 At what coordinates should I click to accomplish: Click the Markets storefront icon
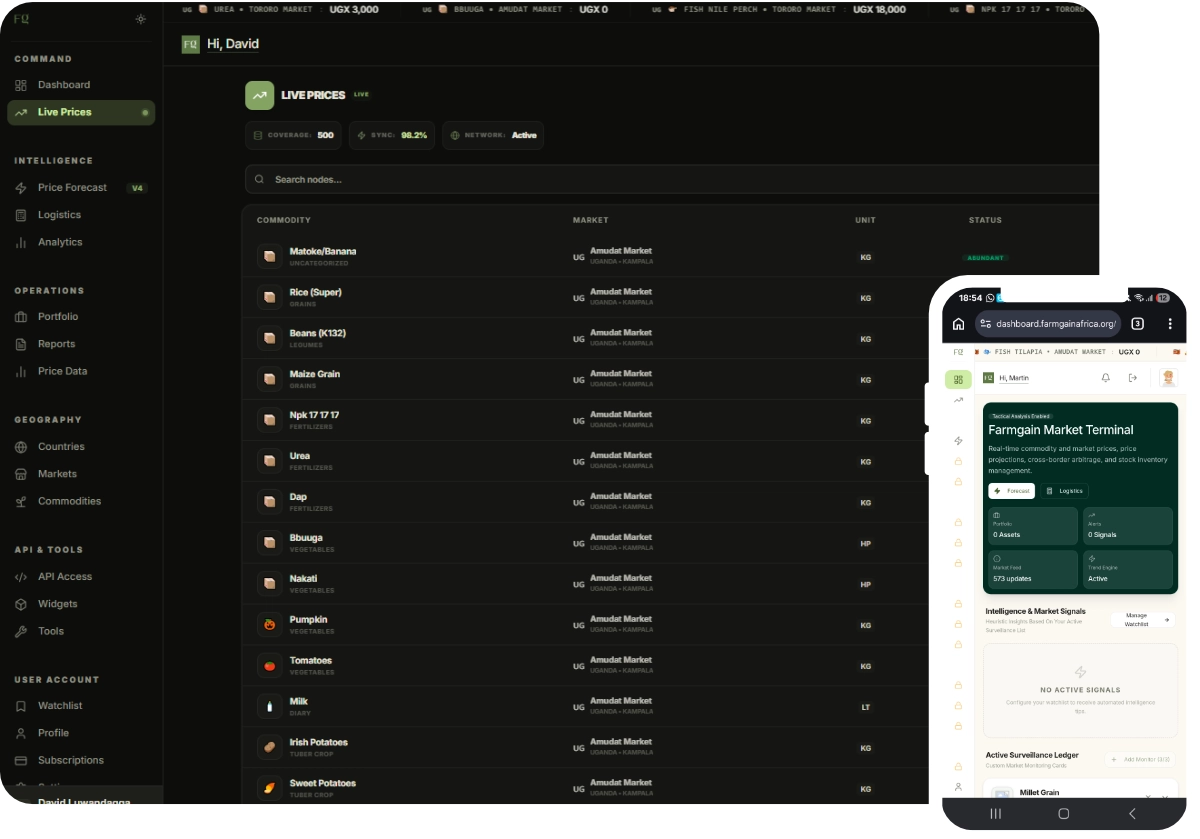pyautogui.click(x=21, y=474)
